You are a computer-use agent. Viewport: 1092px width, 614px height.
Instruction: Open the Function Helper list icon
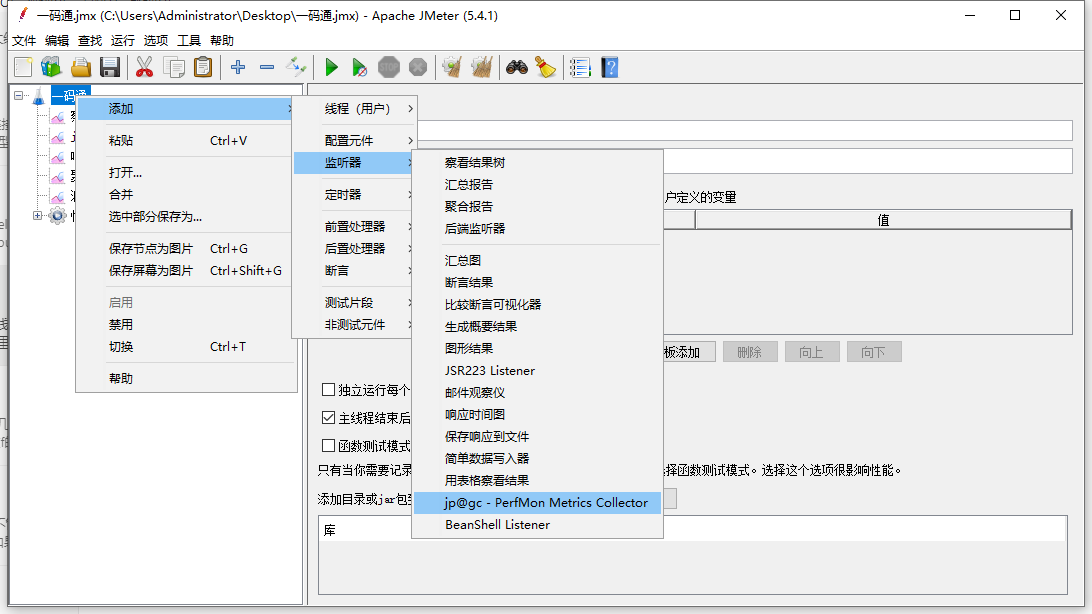point(580,68)
